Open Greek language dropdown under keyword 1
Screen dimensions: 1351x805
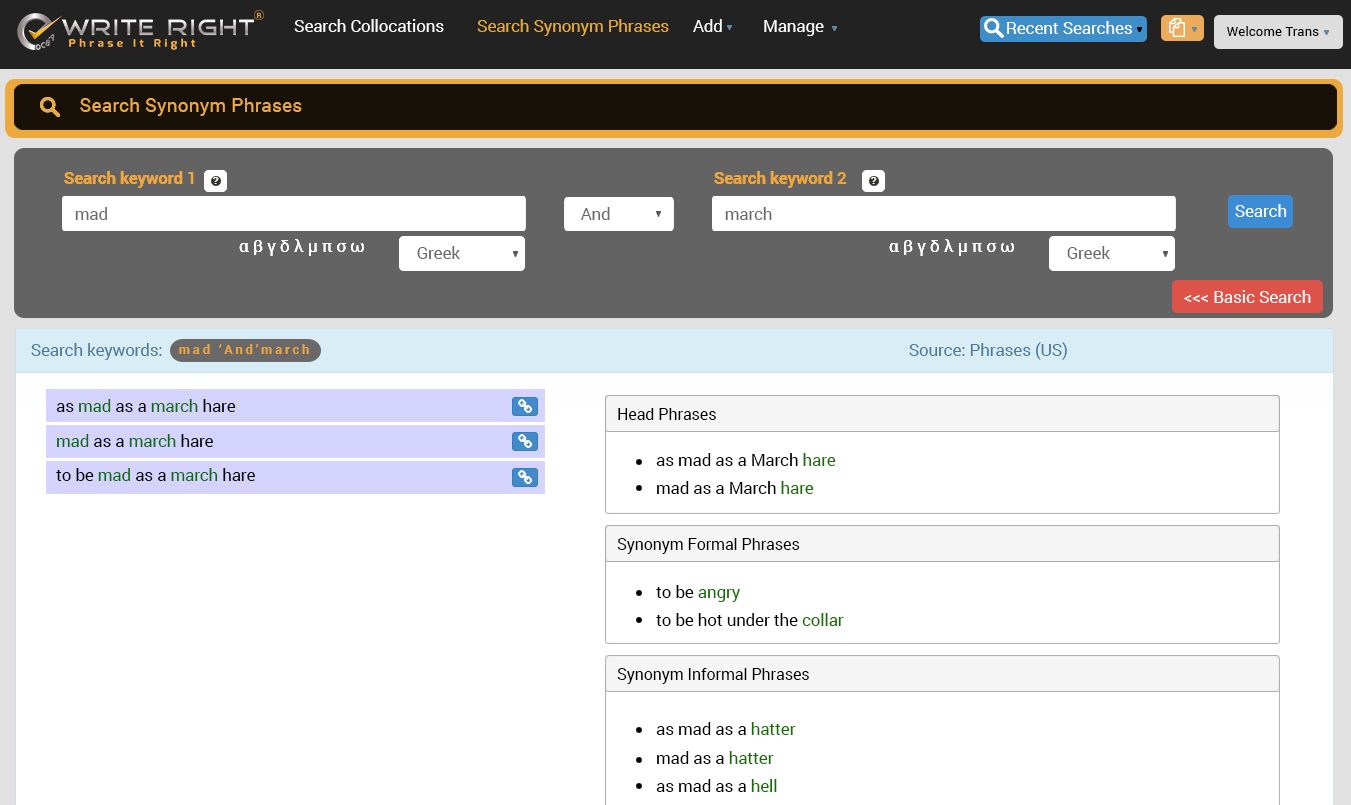click(x=461, y=254)
